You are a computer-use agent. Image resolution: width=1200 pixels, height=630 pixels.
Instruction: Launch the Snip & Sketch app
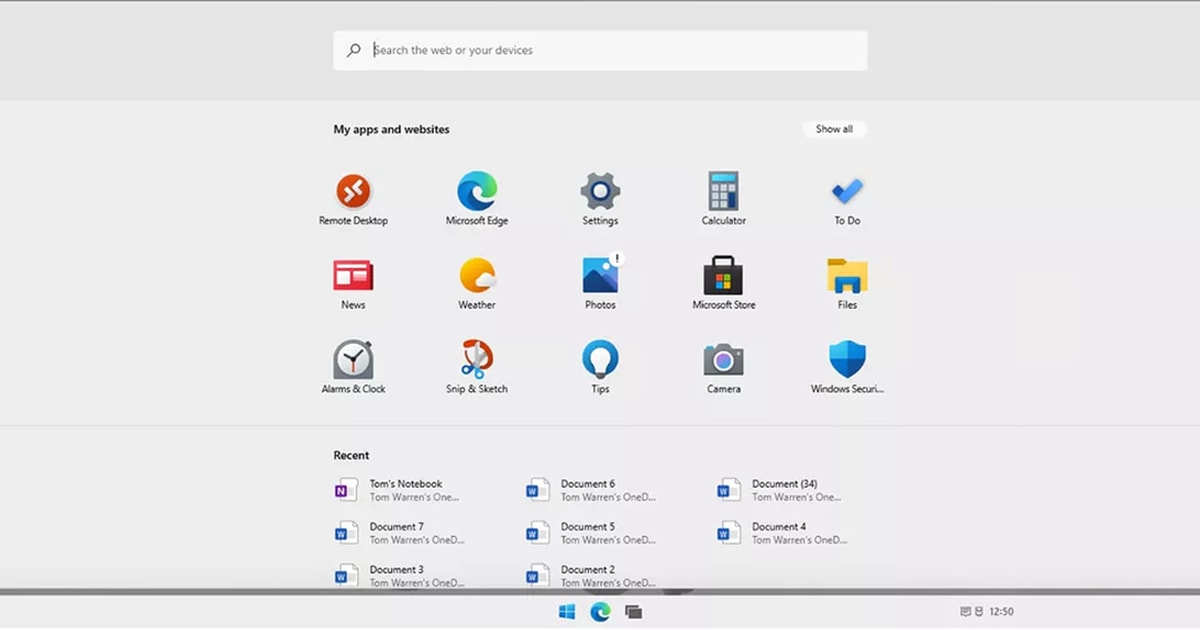click(x=477, y=367)
